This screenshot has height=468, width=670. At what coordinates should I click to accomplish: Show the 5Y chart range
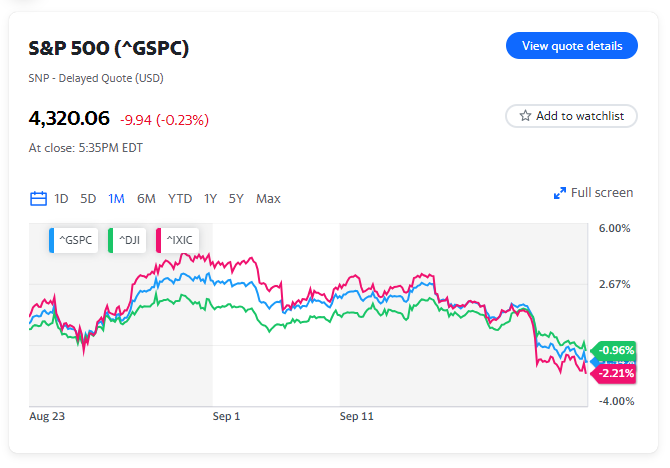(x=236, y=199)
